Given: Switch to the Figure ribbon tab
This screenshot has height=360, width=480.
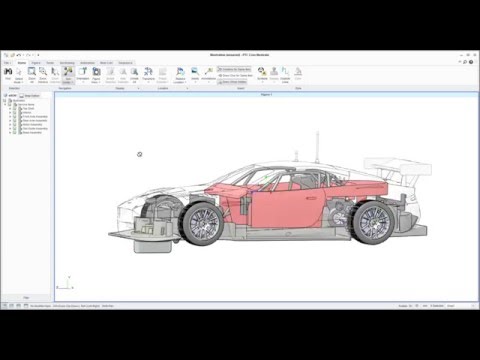Looking at the screenshot, I should (x=36, y=63).
